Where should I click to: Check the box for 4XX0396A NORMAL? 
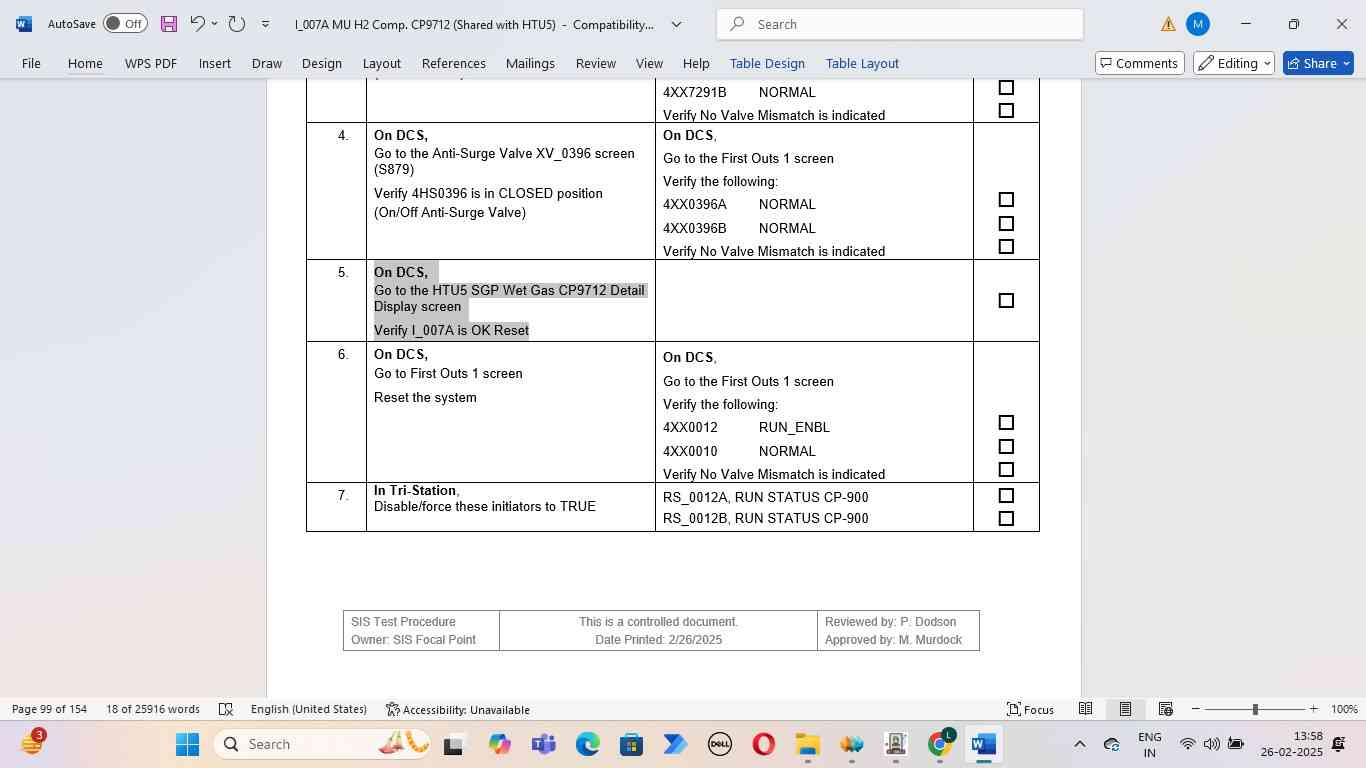point(1006,200)
